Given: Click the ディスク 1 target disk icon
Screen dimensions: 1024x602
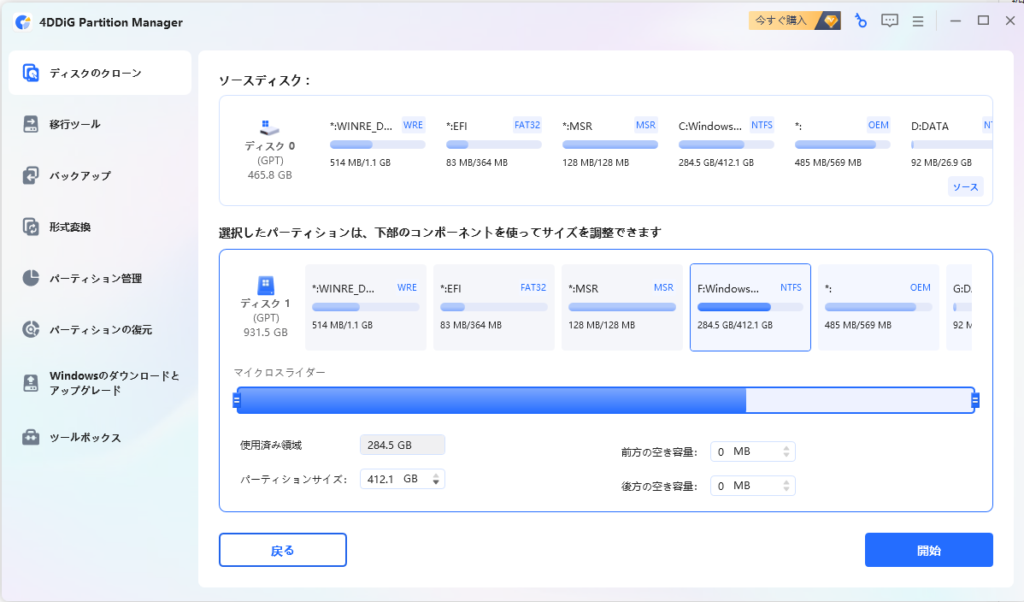Looking at the screenshot, I should pos(266,285).
